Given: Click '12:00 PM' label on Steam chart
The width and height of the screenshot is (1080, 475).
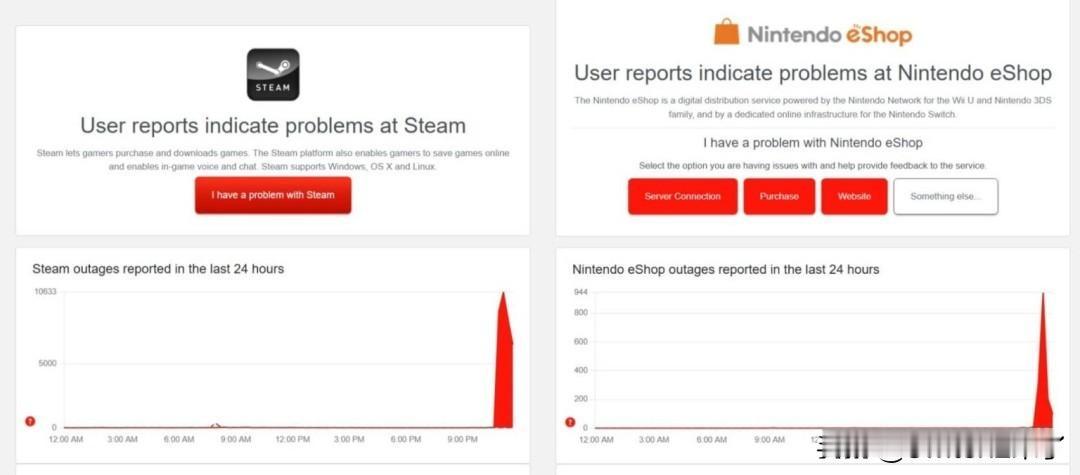Looking at the screenshot, I should (292, 439).
